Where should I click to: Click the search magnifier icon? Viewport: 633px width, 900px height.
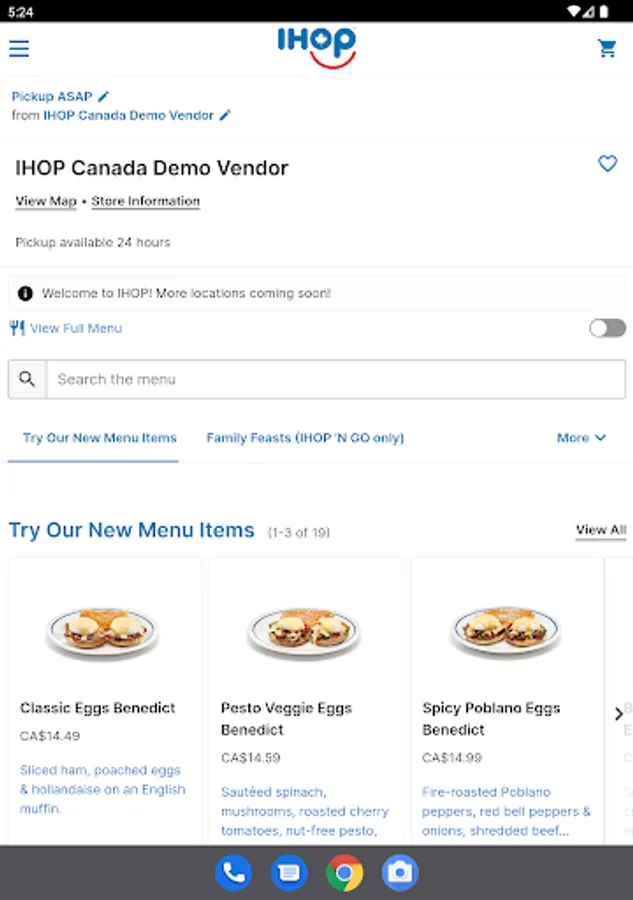tap(28, 379)
